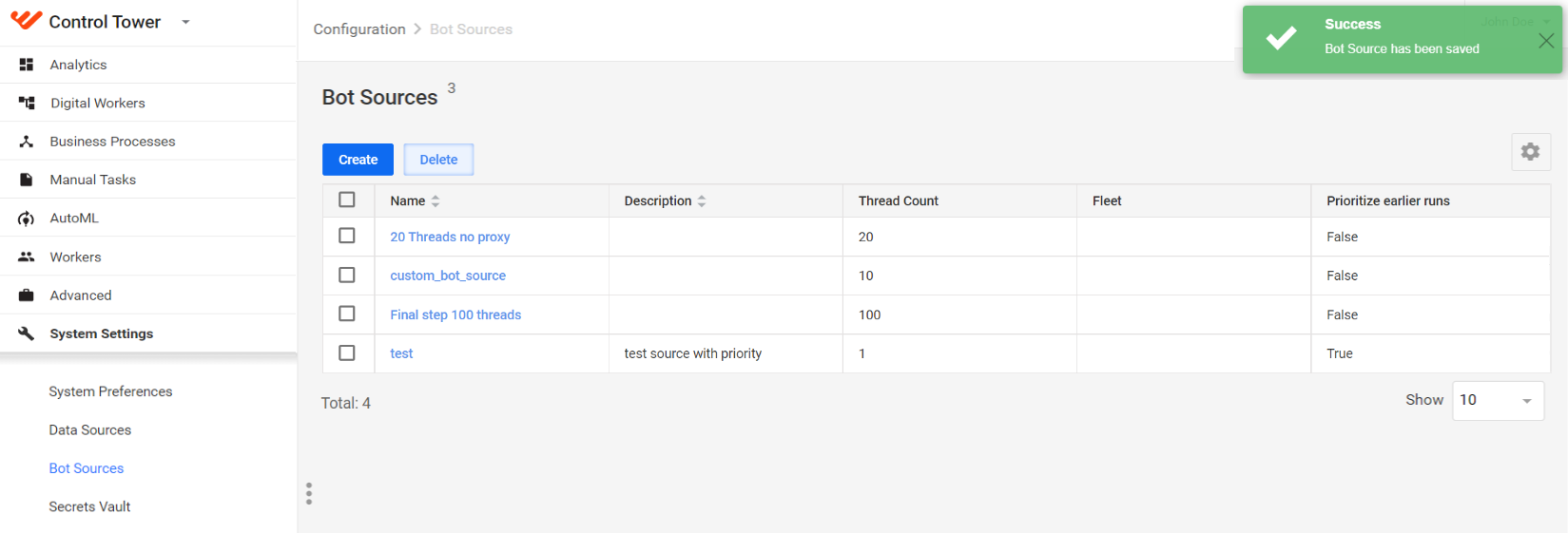This screenshot has height=533, width=1568.
Task: Open the Final step 100 threads link
Action: tap(455, 314)
